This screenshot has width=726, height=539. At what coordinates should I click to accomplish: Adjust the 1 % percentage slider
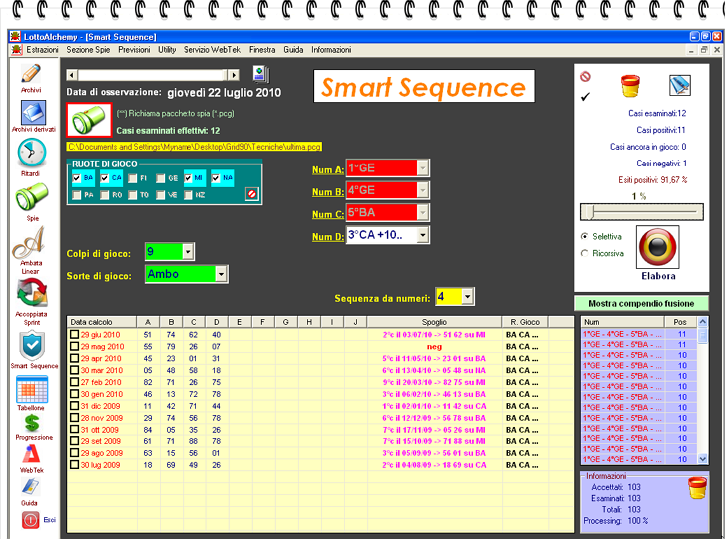(x=642, y=212)
